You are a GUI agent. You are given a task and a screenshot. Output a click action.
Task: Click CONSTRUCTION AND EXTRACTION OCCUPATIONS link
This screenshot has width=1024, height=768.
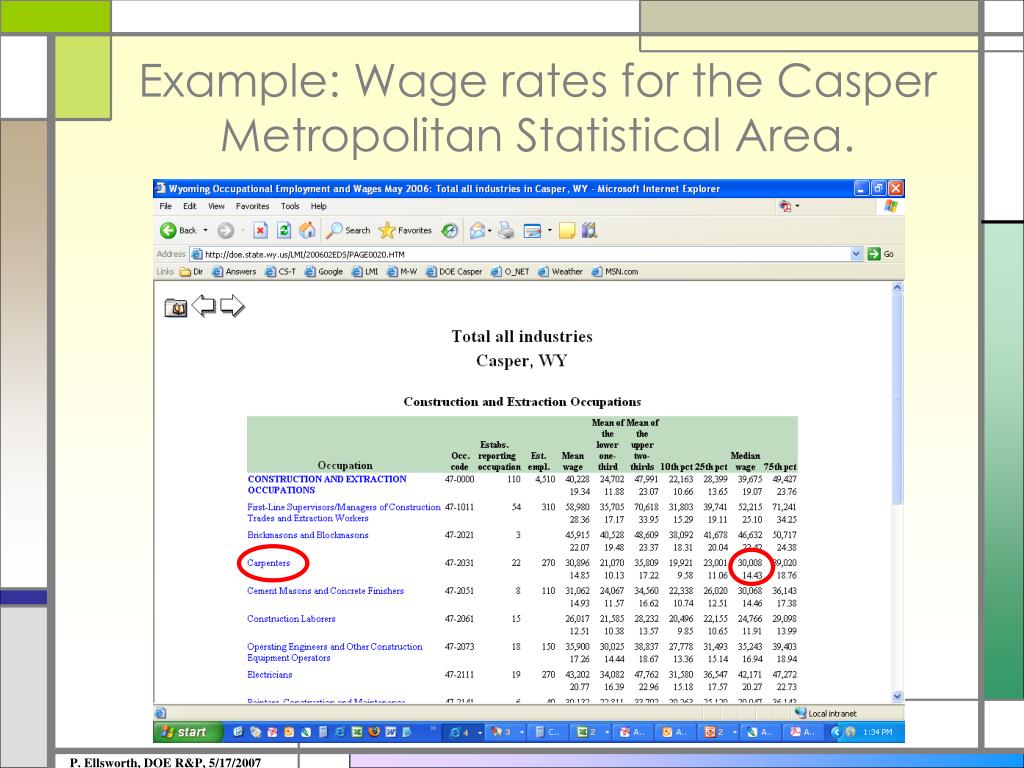coord(327,485)
